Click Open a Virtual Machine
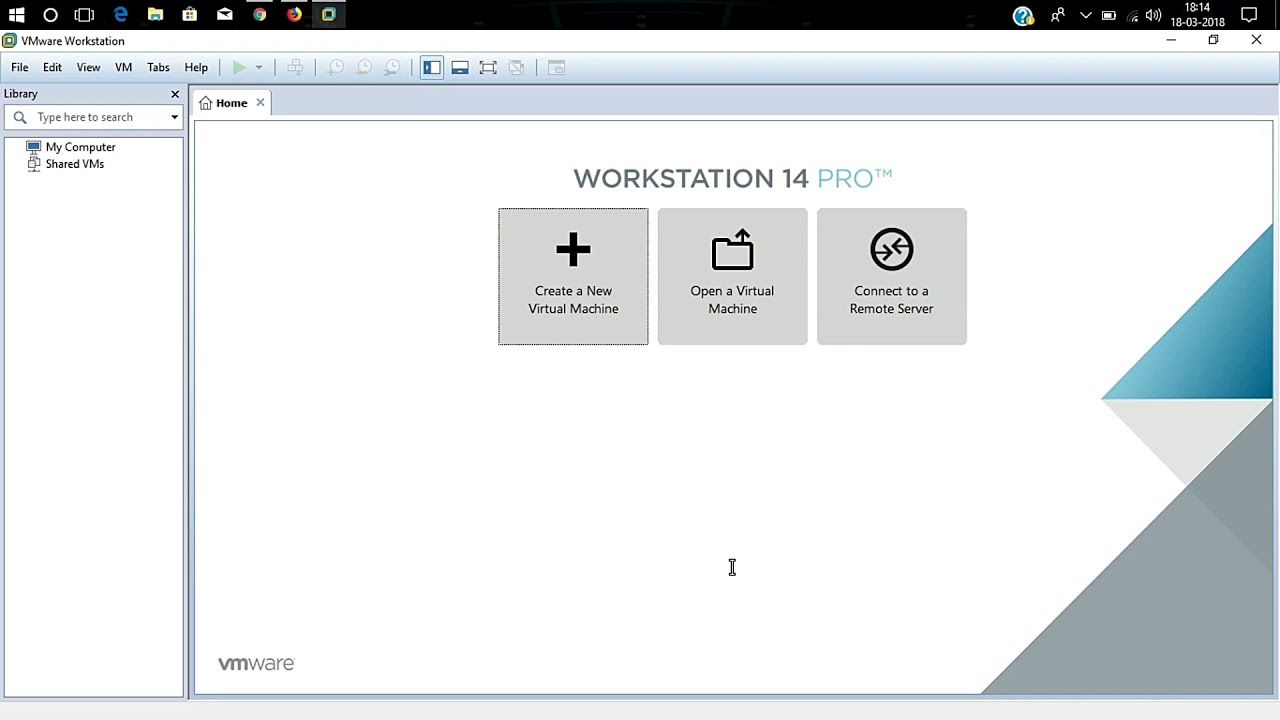 tap(732, 276)
